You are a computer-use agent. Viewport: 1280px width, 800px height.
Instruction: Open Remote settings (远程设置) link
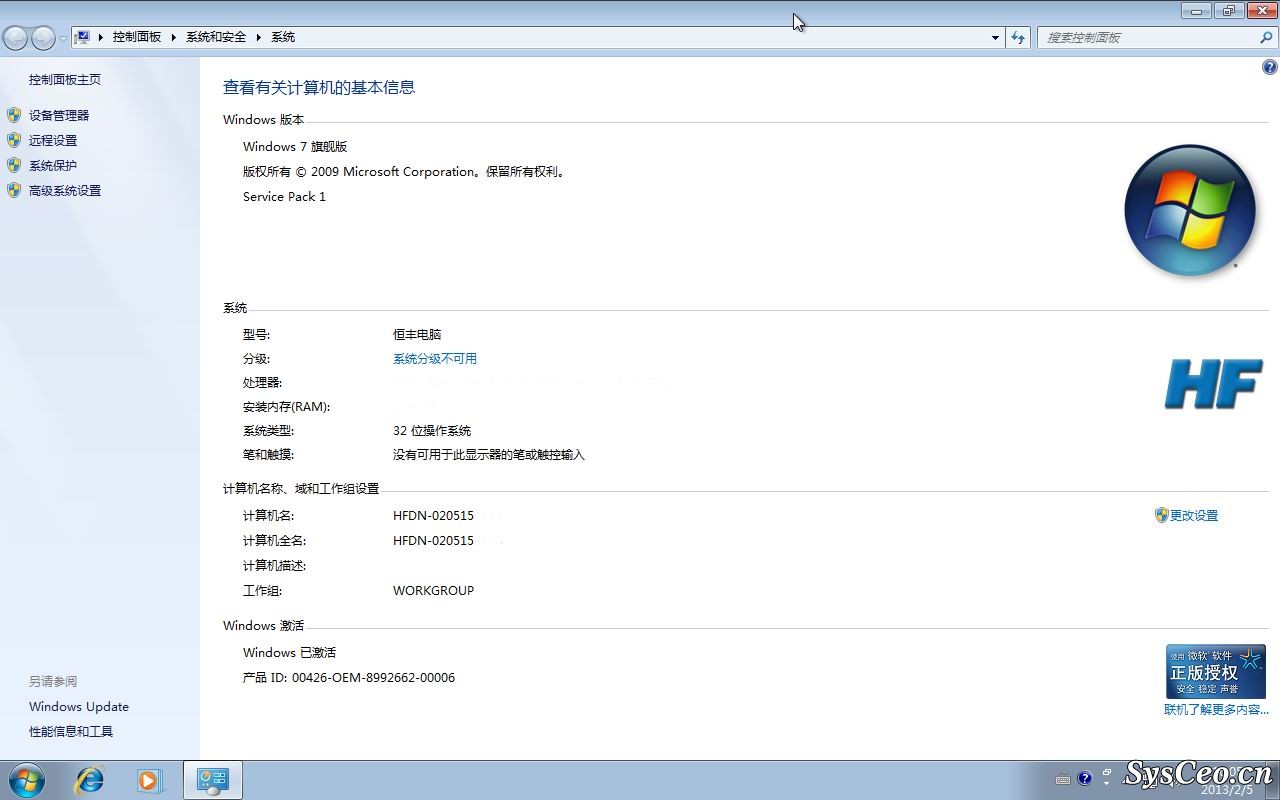(x=53, y=141)
